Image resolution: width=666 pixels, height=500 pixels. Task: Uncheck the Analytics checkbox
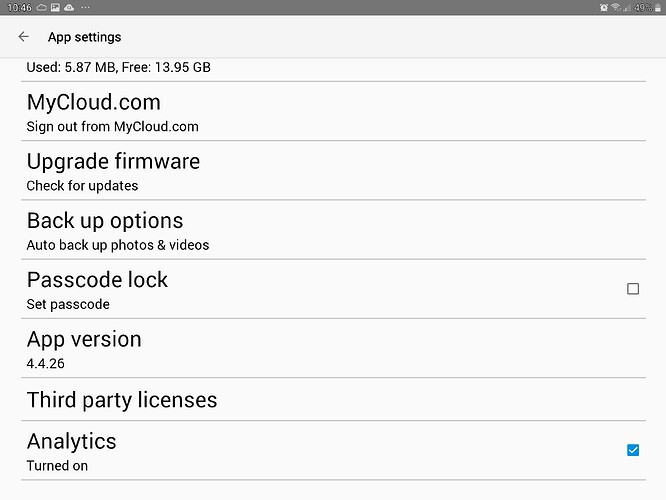point(632,450)
